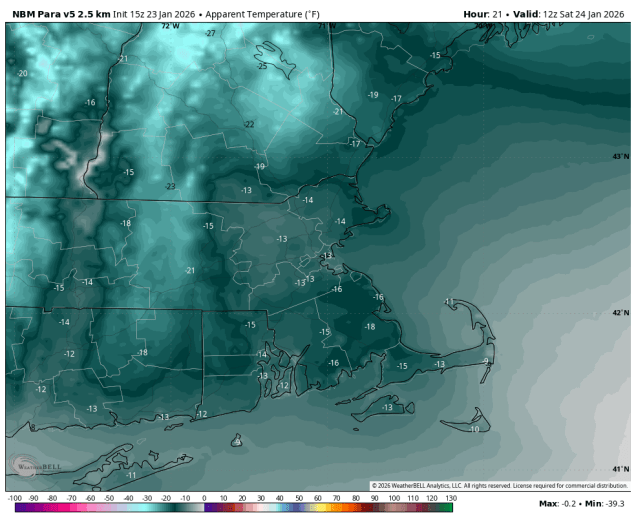
Task: Click the -9 value on Cape Cod
Action: tap(485, 362)
